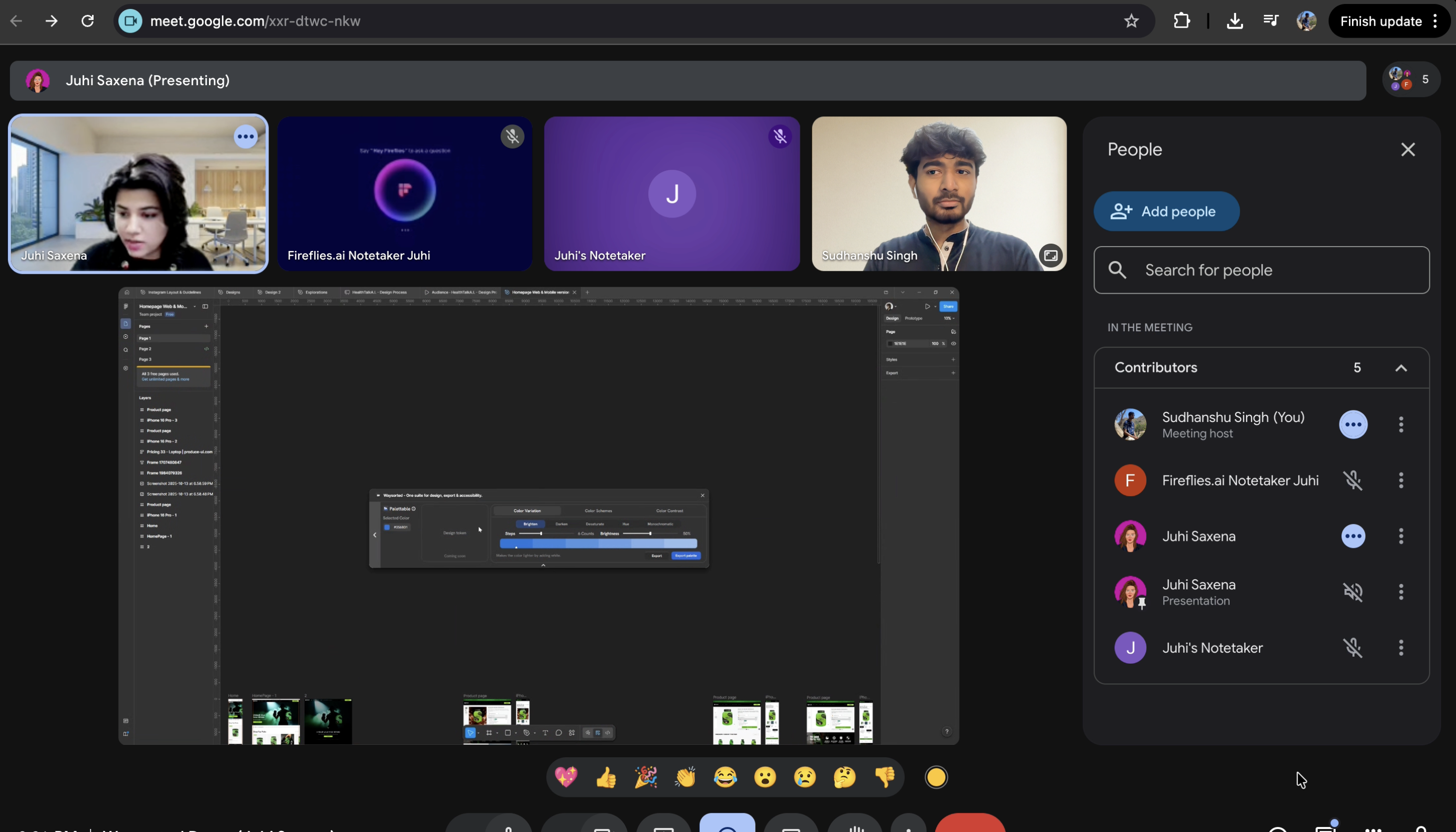Open the participant count chip showing 5

point(1411,79)
